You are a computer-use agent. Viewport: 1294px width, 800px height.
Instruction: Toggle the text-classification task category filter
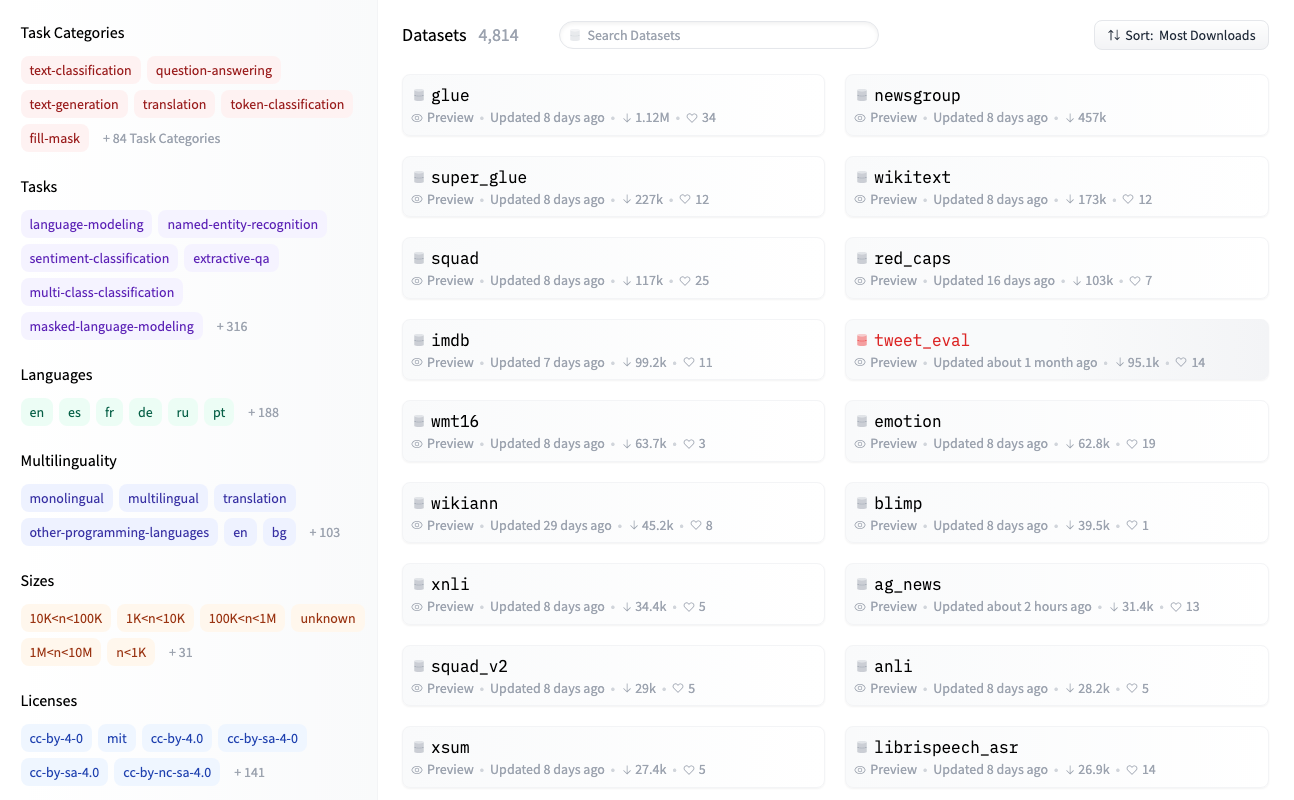(80, 70)
